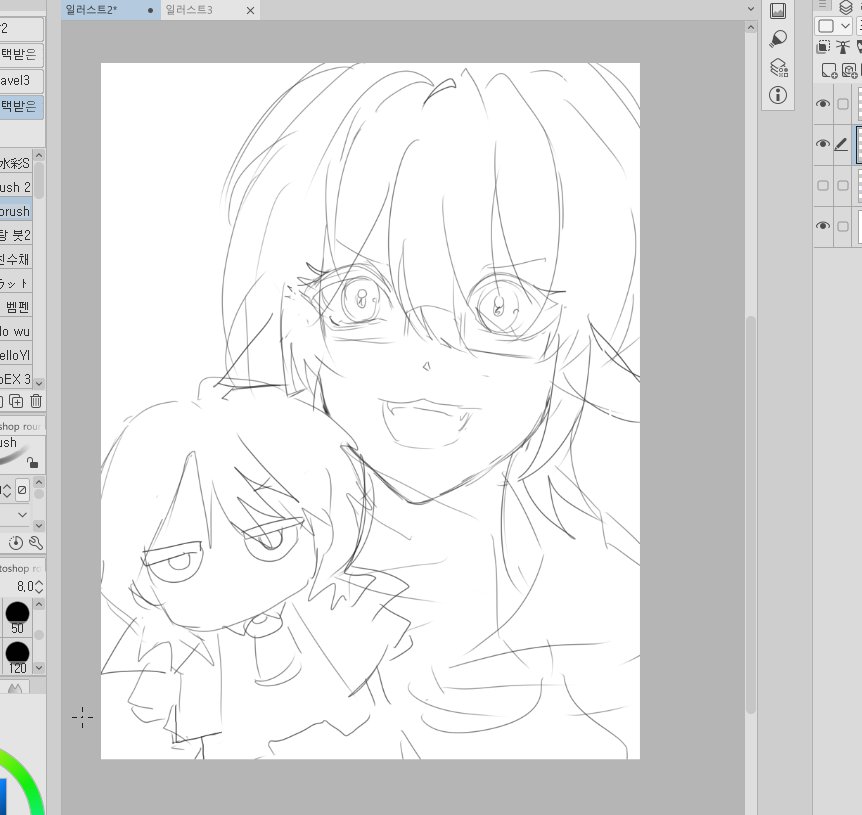Tick the third layer's second column checkbox
This screenshot has width=862, height=815.
click(842, 185)
